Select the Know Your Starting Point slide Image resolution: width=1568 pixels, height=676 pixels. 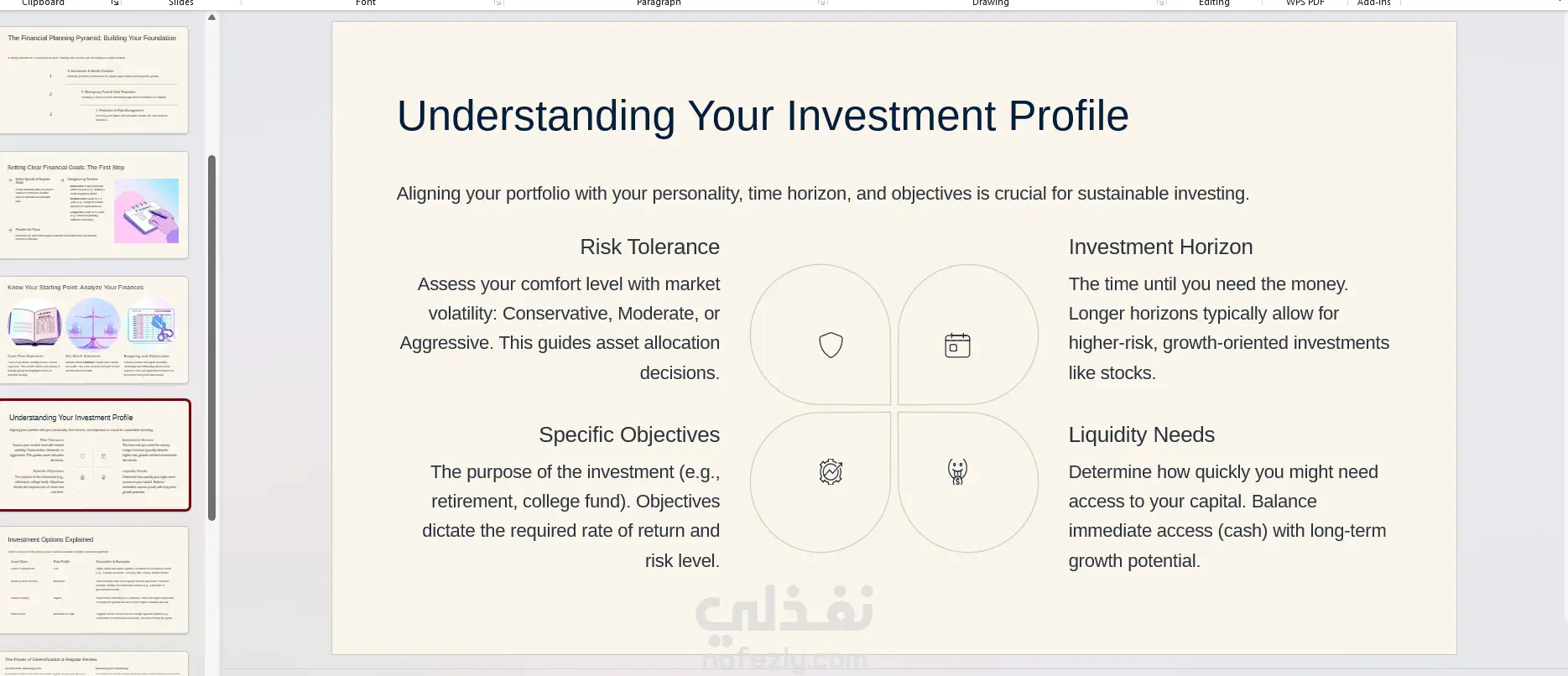94,330
